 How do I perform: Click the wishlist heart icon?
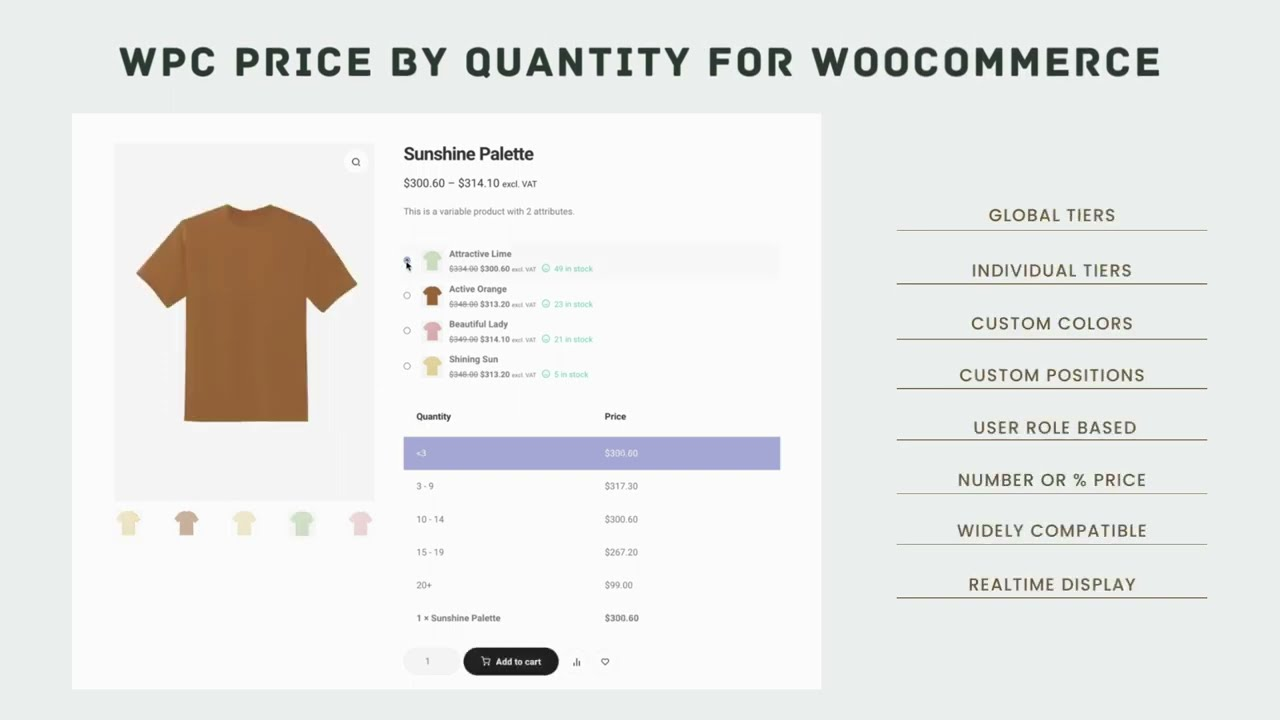point(605,662)
